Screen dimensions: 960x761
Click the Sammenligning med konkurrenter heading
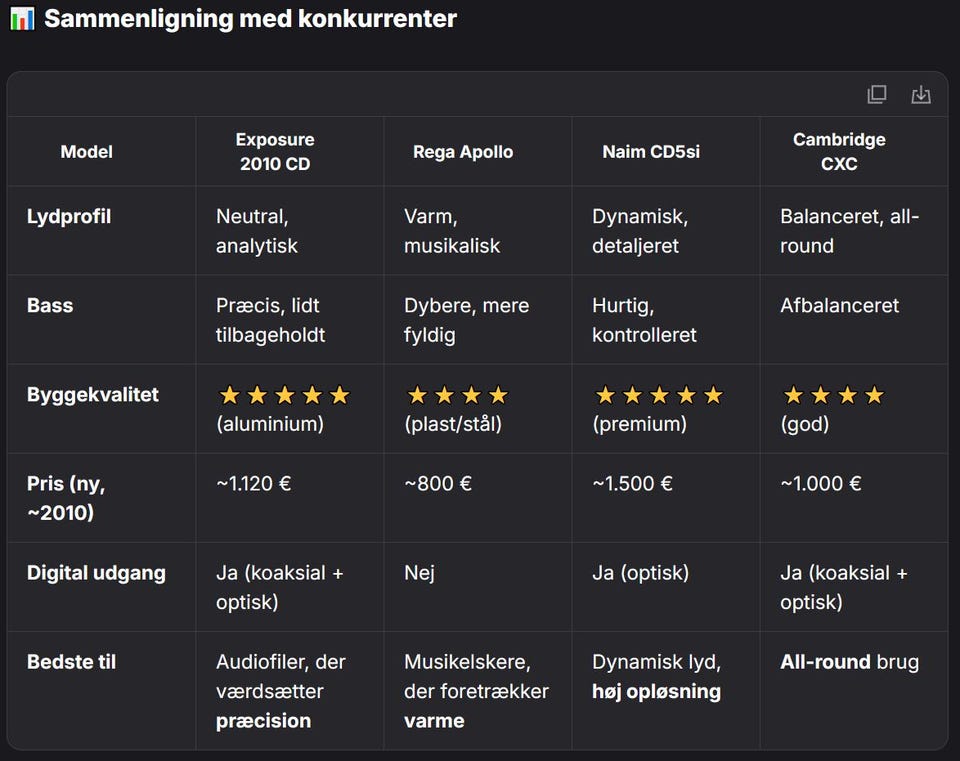[250, 19]
